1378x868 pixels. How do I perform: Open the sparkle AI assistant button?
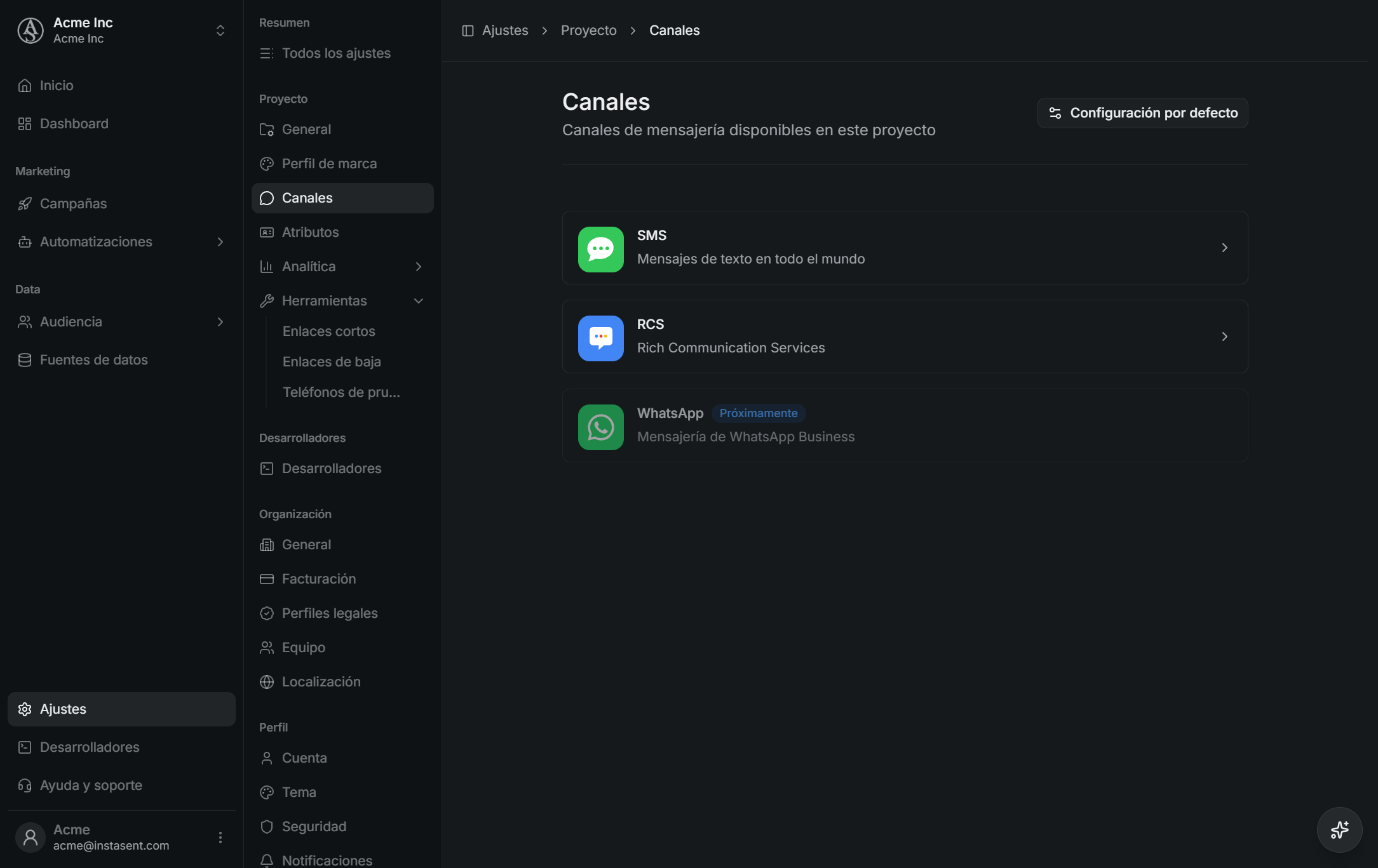pos(1339,829)
